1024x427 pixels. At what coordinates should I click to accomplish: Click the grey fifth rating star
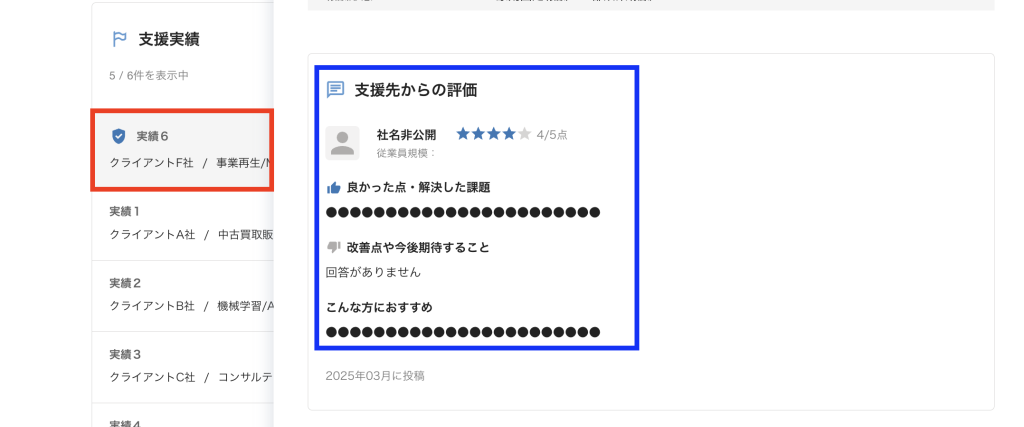[x=524, y=134]
